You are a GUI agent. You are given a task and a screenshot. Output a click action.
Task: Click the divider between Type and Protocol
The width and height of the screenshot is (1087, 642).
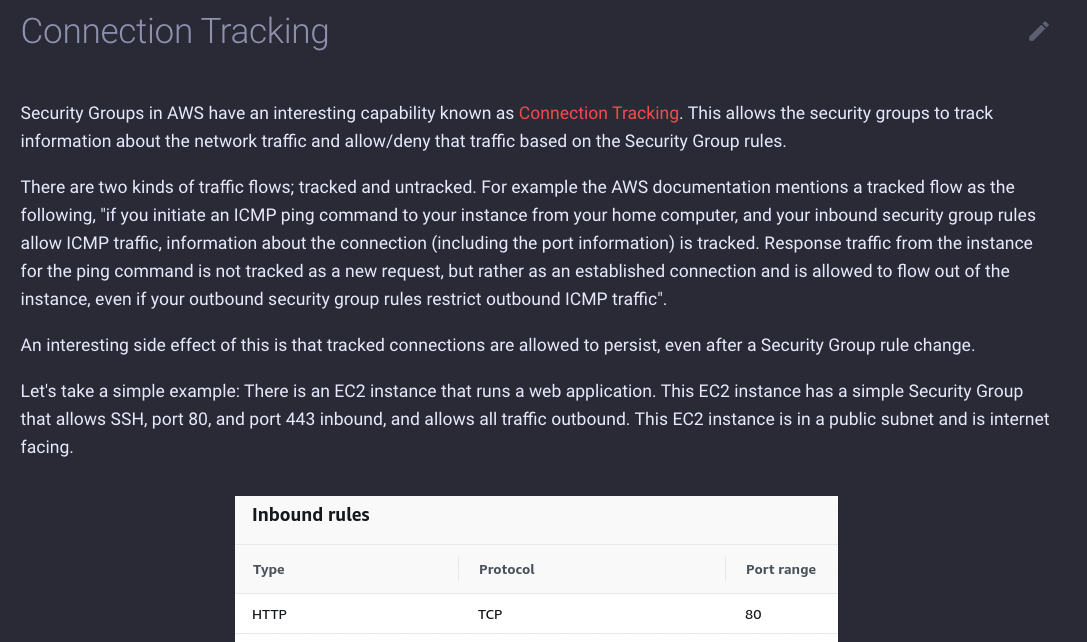click(458, 569)
